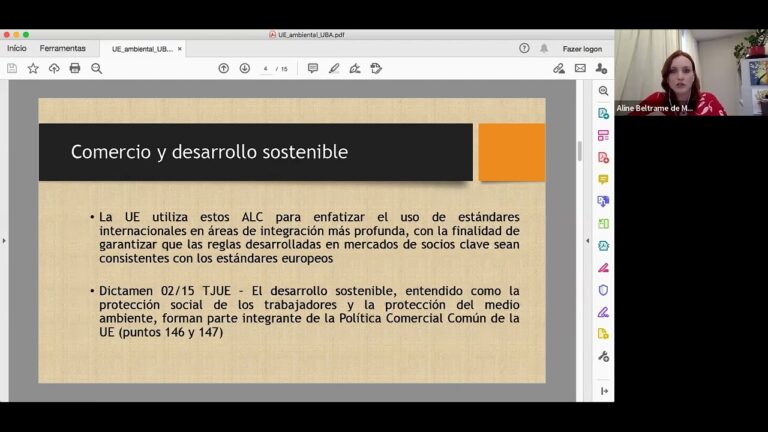Viewport: 768px width, 432px height.
Task: Open yellow Comment tool in right sidebar
Action: coord(603,180)
